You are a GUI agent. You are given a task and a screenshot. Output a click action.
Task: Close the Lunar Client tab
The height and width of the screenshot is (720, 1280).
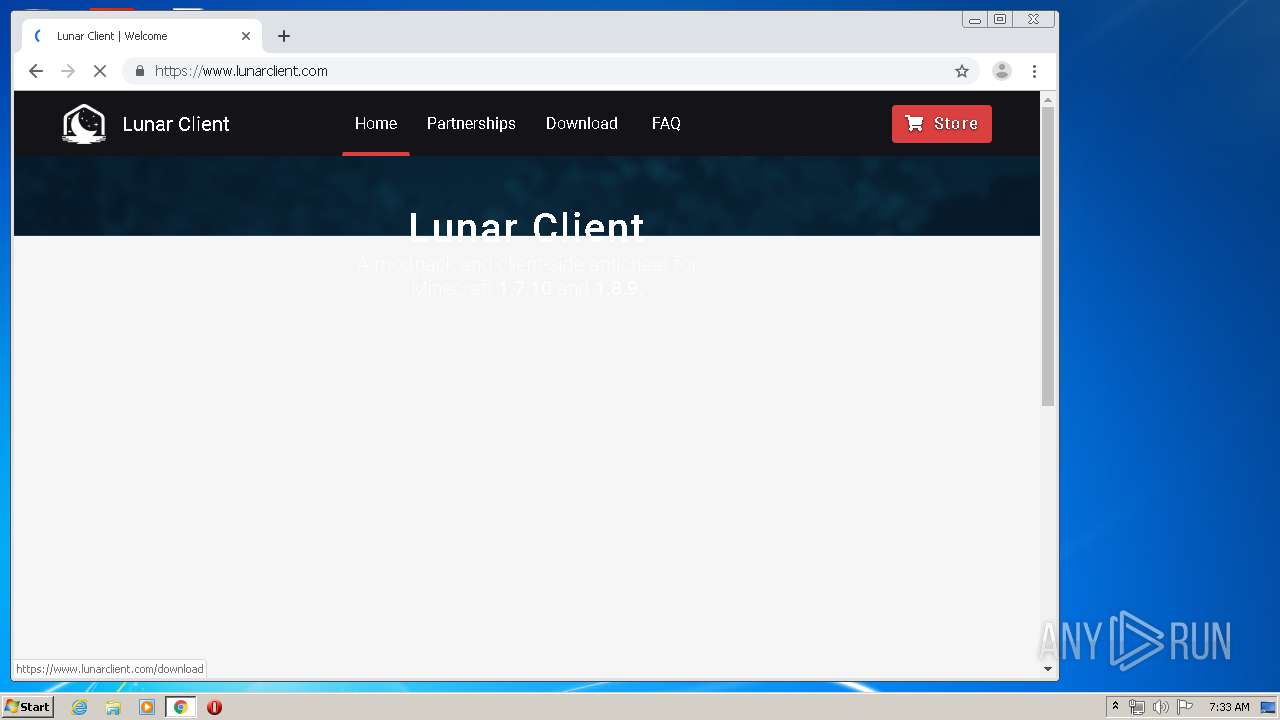click(246, 36)
